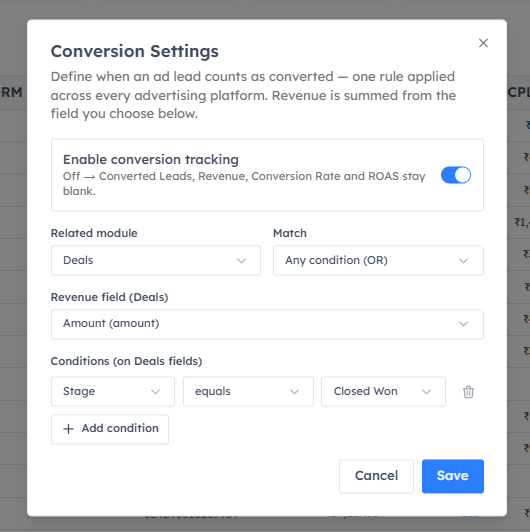Click the Add condition button
The height and width of the screenshot is (532, 530).
coord(110,429)
